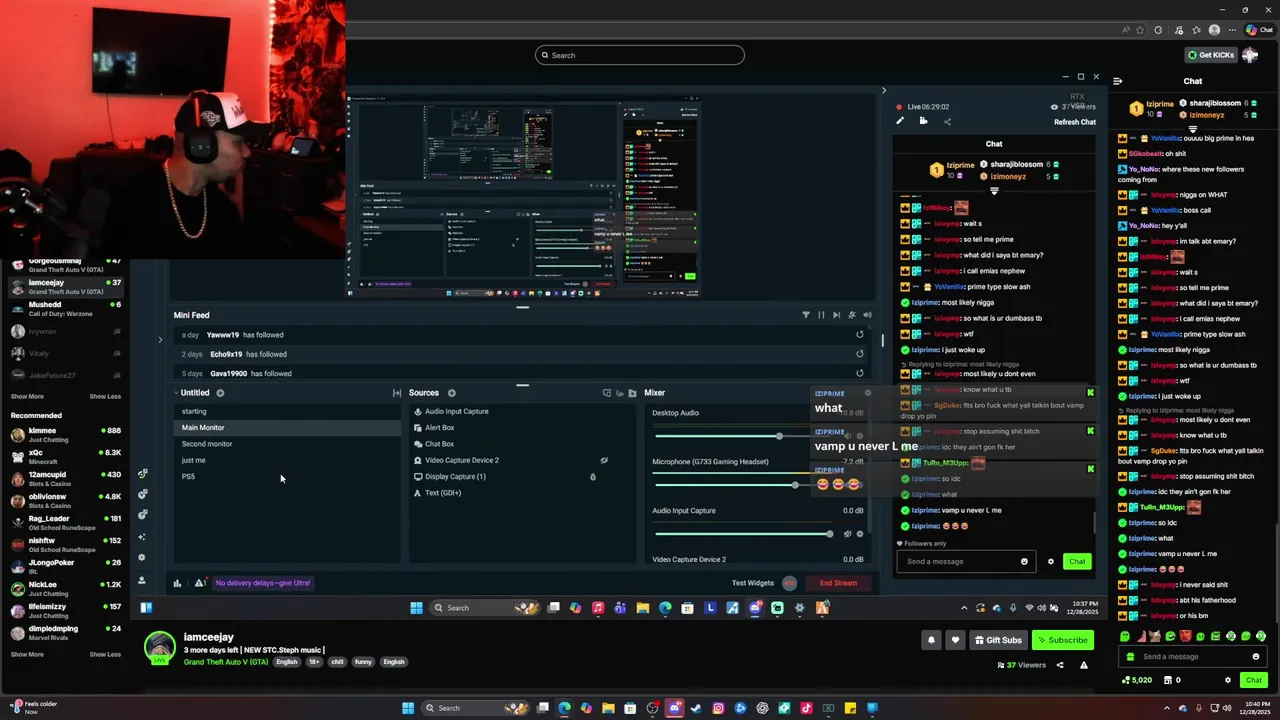Open scene transitions icon in Scenes header

point(397,393)
